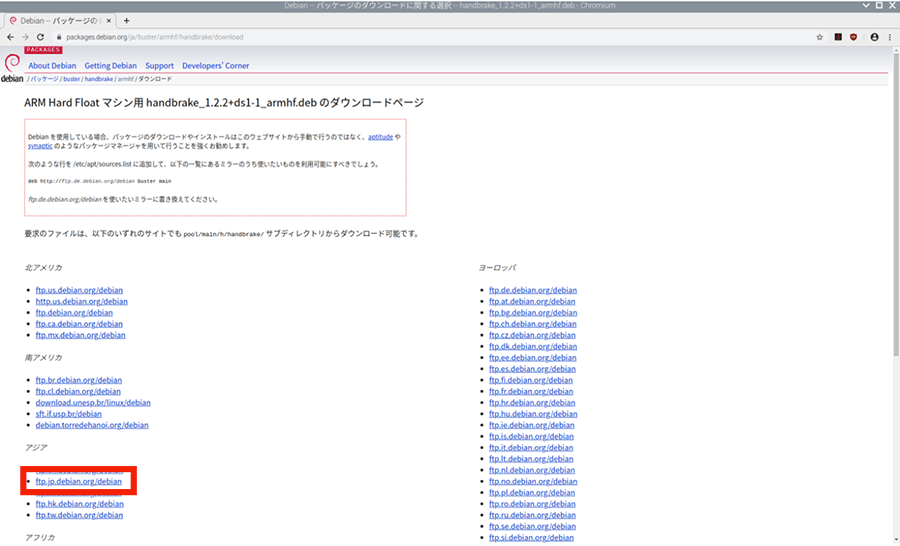
Task: Download from ftp.ca.debian.org/debian
Action: tap(79, 324)
